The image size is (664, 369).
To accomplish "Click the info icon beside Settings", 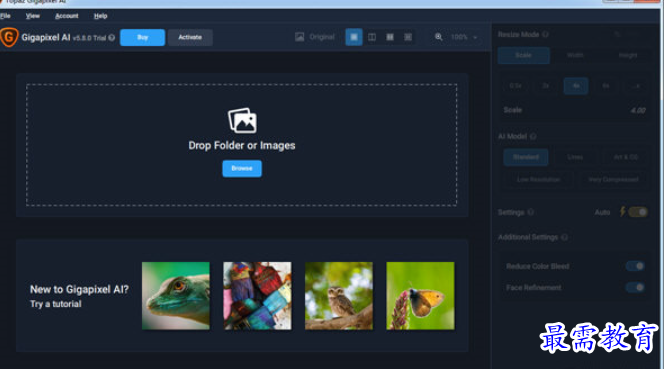I will tap(531, 212).
